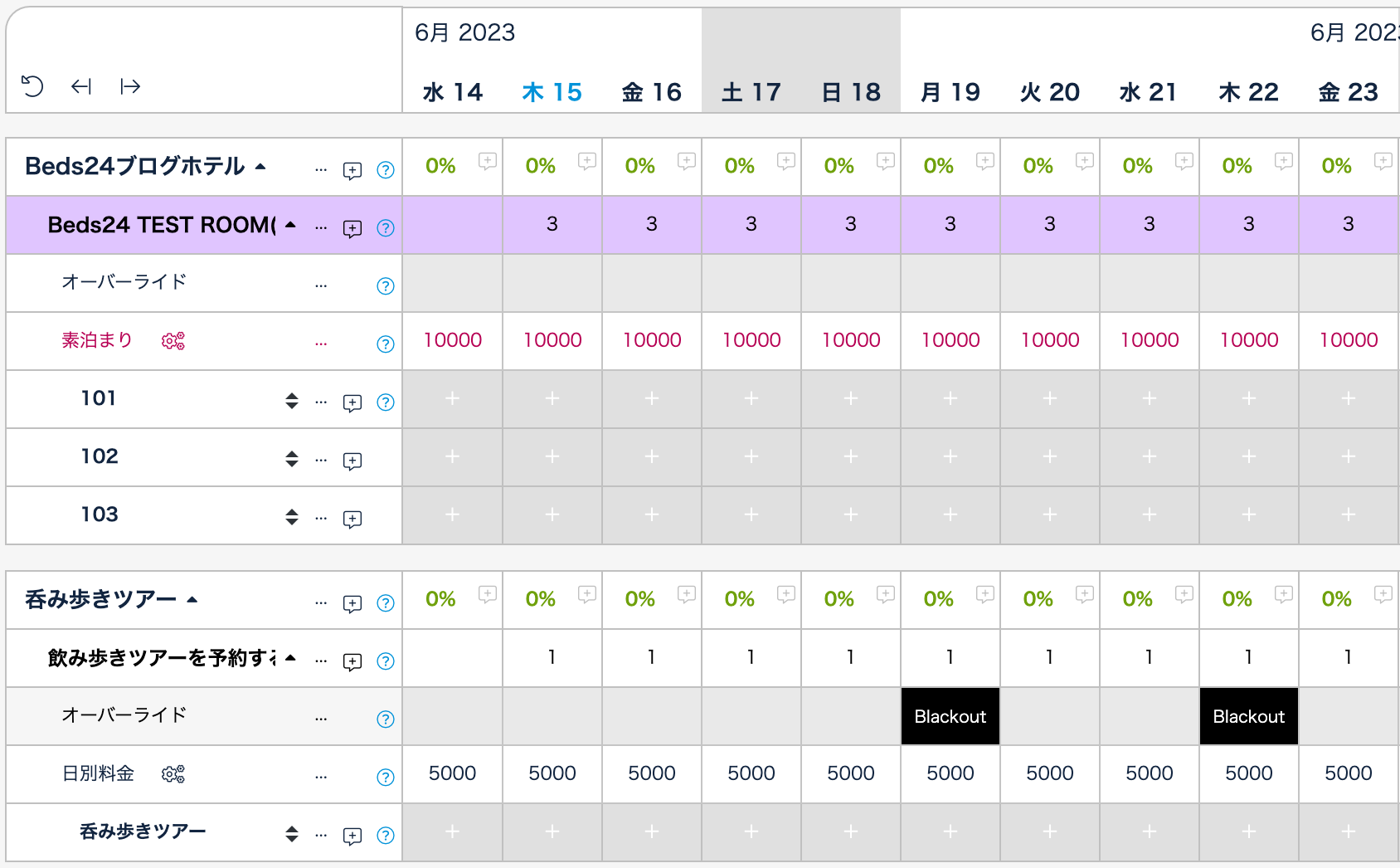Add note icon for room 102
The width and height of the screenshot is (1400, 868).
pyautogui.click(x=352, y=461)
